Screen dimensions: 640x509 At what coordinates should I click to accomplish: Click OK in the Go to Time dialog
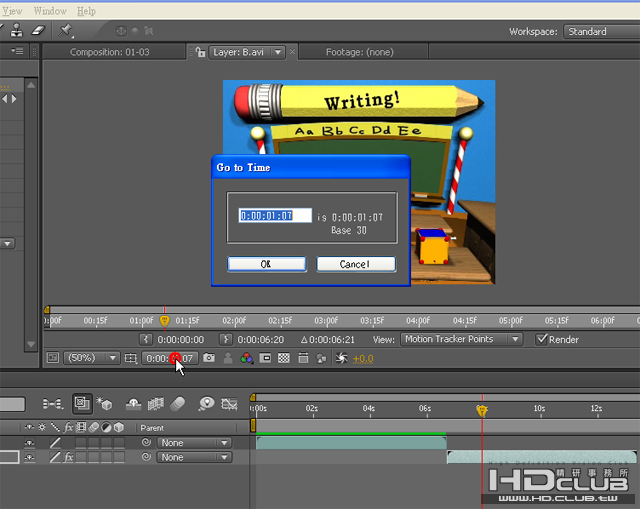(266, 264)
